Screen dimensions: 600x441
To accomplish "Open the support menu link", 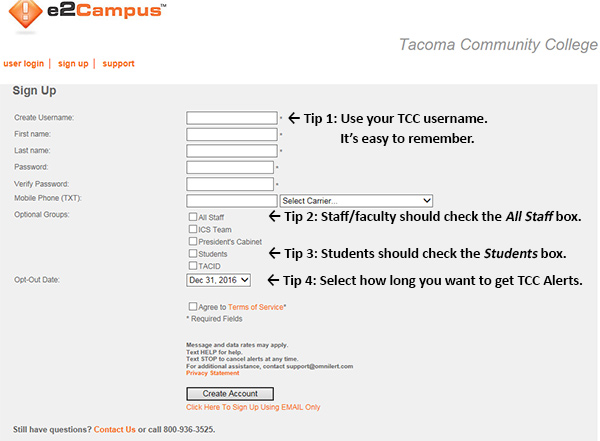I will [118, 64].
